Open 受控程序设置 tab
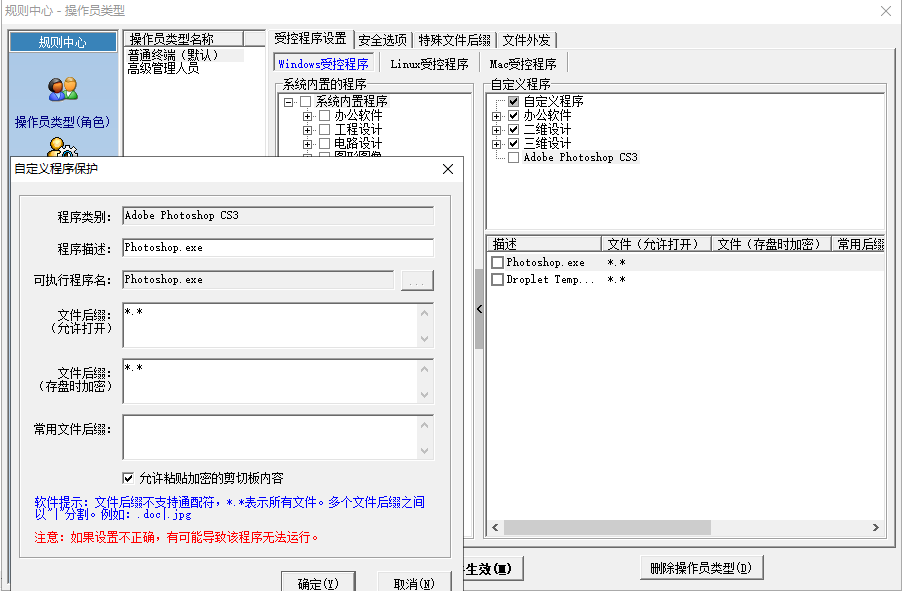 coord(311,39)
